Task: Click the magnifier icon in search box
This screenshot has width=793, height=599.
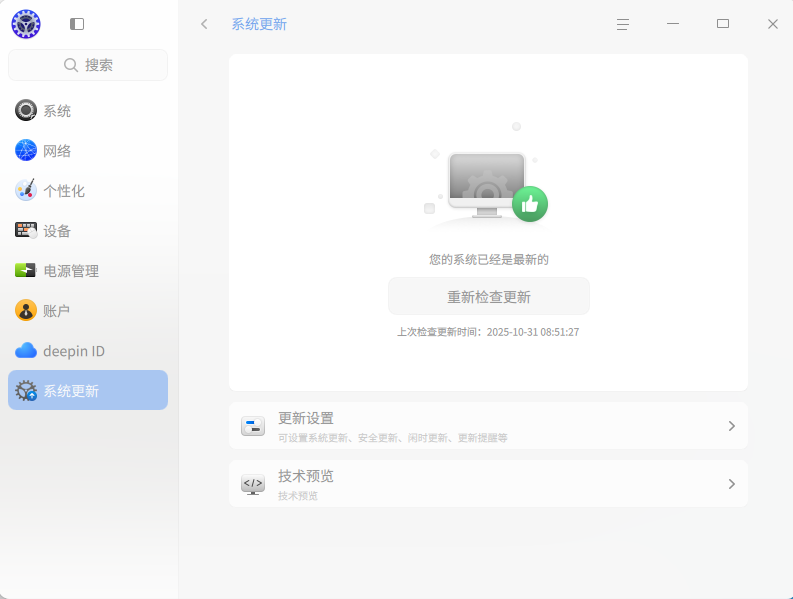Action: [x=71, y=65]
